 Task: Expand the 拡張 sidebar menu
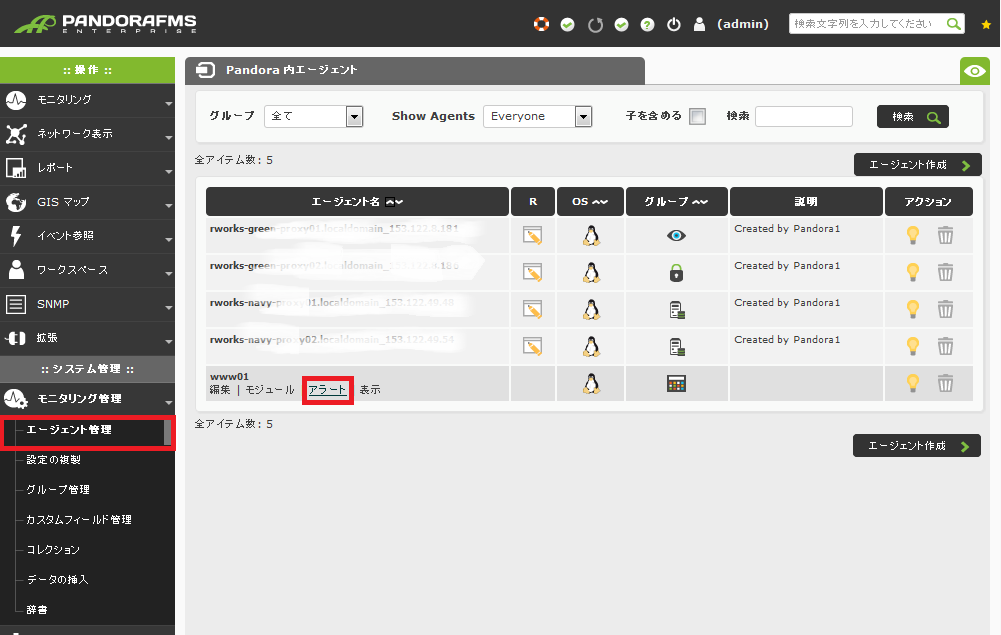tap(87, 338)
